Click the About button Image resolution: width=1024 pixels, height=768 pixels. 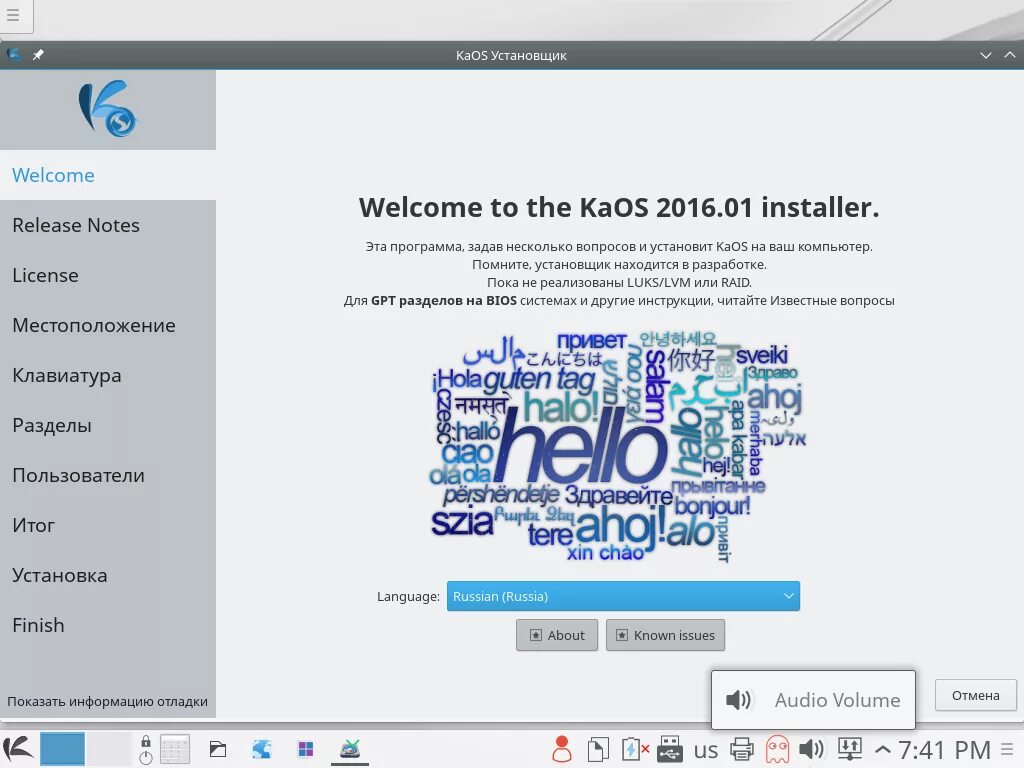click(556, 635)
